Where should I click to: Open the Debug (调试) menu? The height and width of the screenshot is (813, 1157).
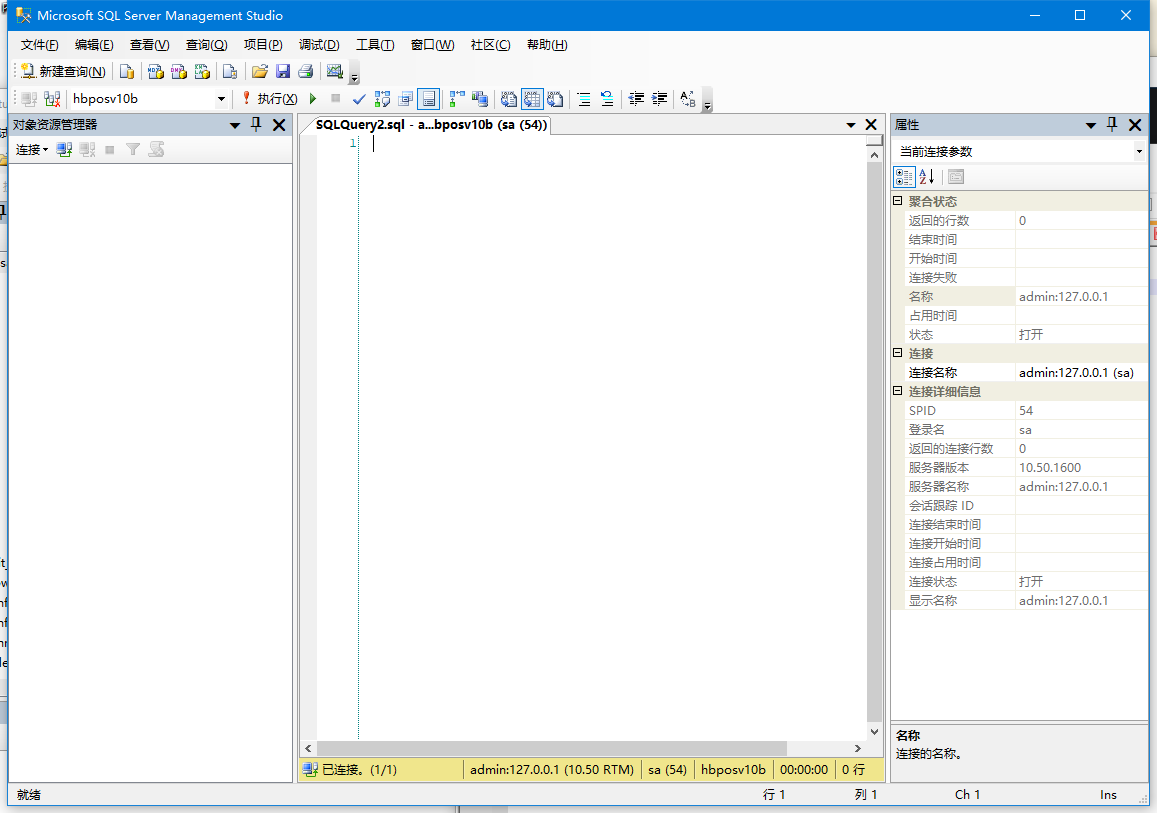coord(319,45)
